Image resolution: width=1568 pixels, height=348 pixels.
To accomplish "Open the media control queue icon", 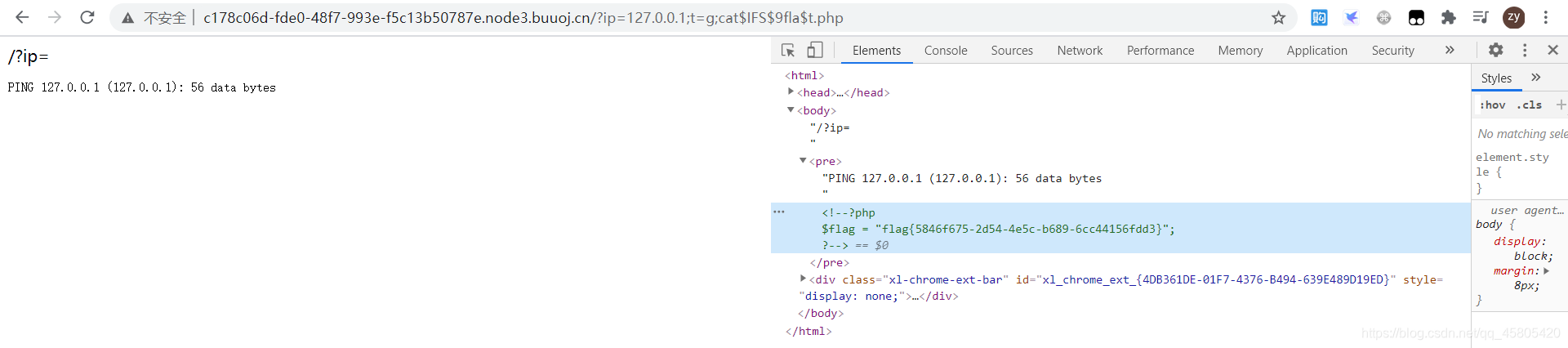I will pos(1481,17).
